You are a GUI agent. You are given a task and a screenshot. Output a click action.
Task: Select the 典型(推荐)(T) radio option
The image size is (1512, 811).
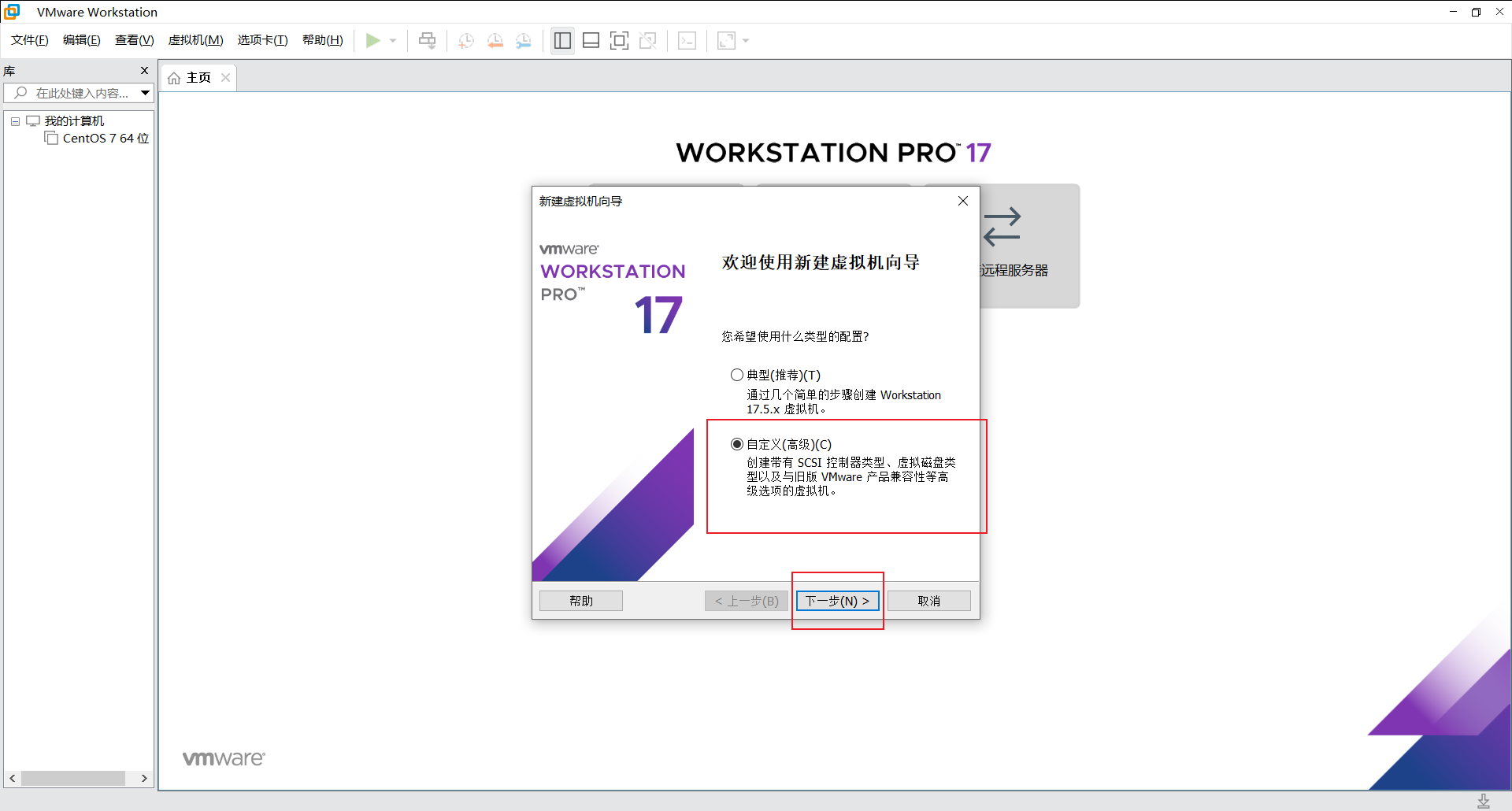point(737,375)
